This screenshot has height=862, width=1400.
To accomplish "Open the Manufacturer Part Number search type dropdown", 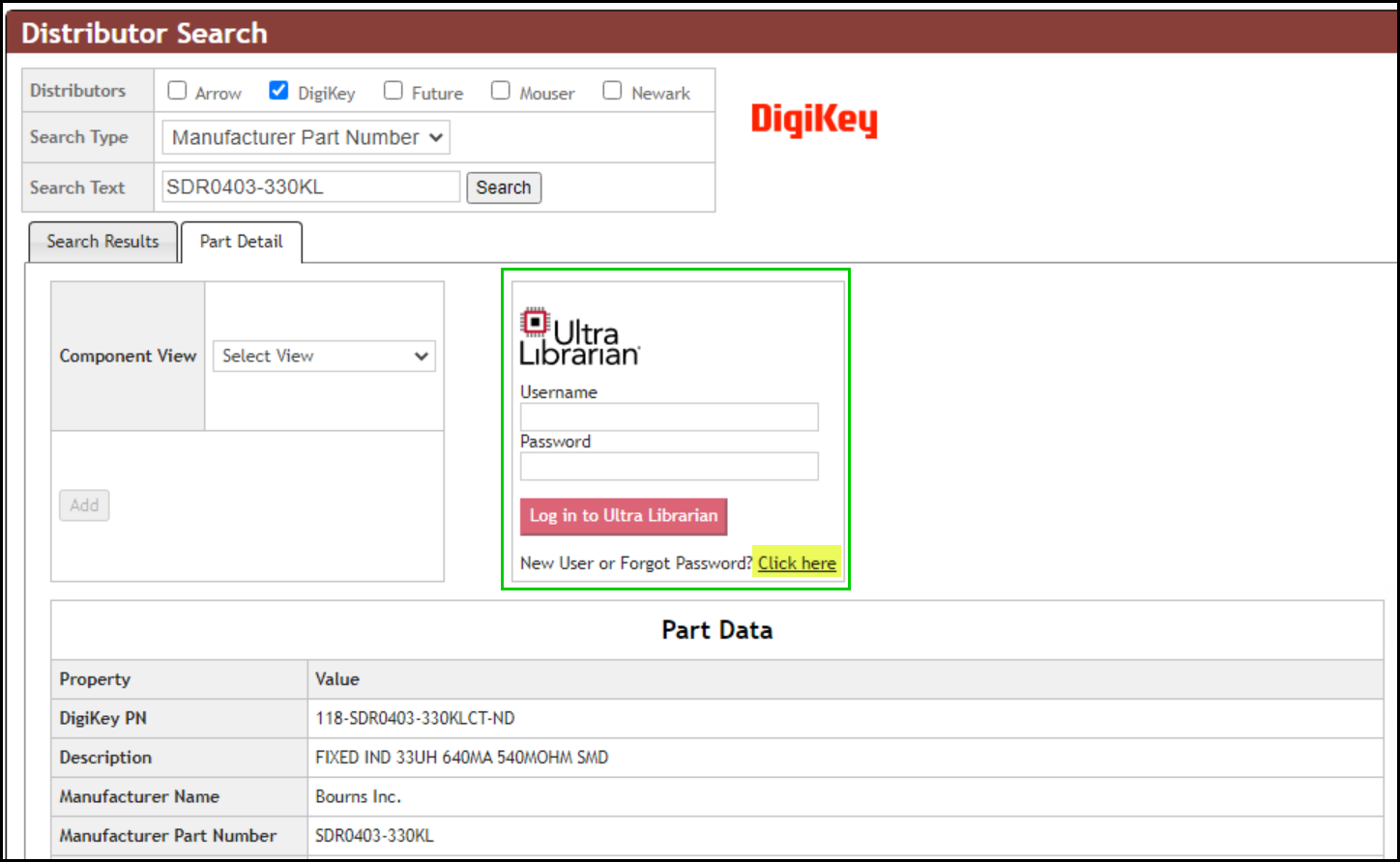I will click(x=305, y=136).
